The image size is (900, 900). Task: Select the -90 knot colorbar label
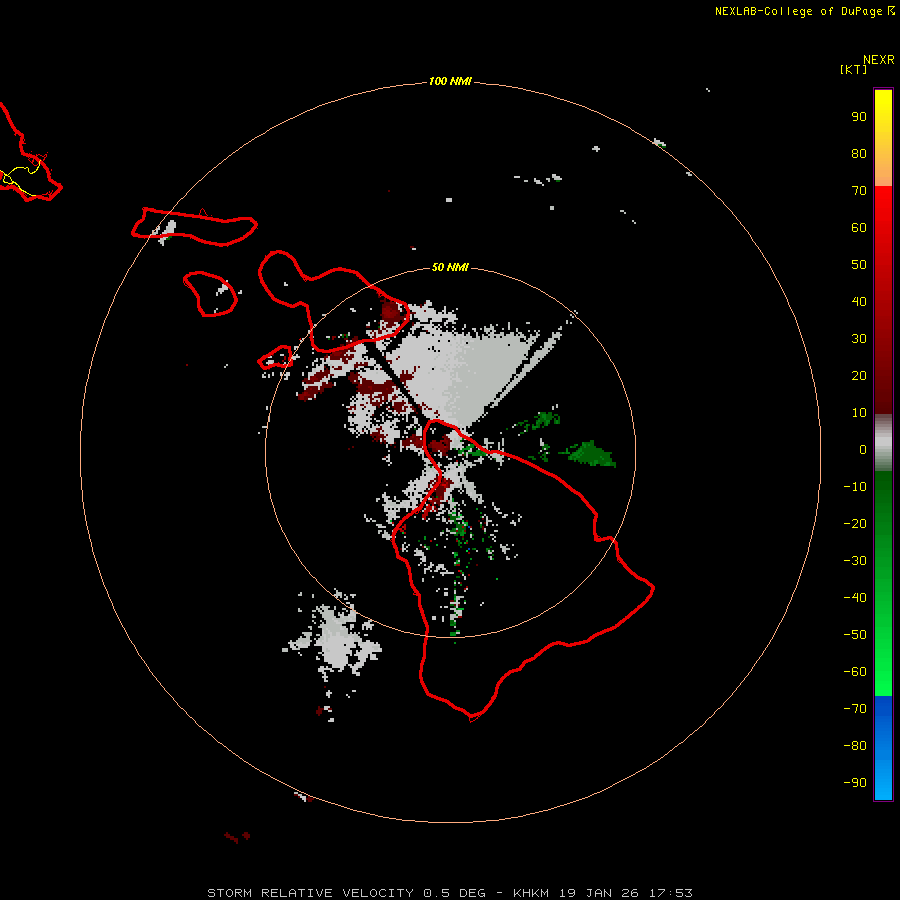pyautogui.click(x=855, y=783)
